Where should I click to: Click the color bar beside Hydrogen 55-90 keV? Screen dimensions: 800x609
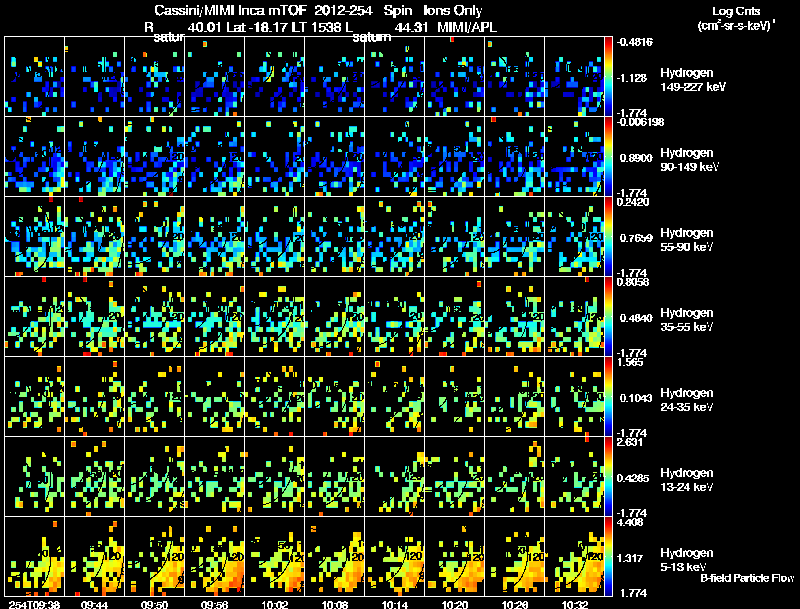click(608, 236)
